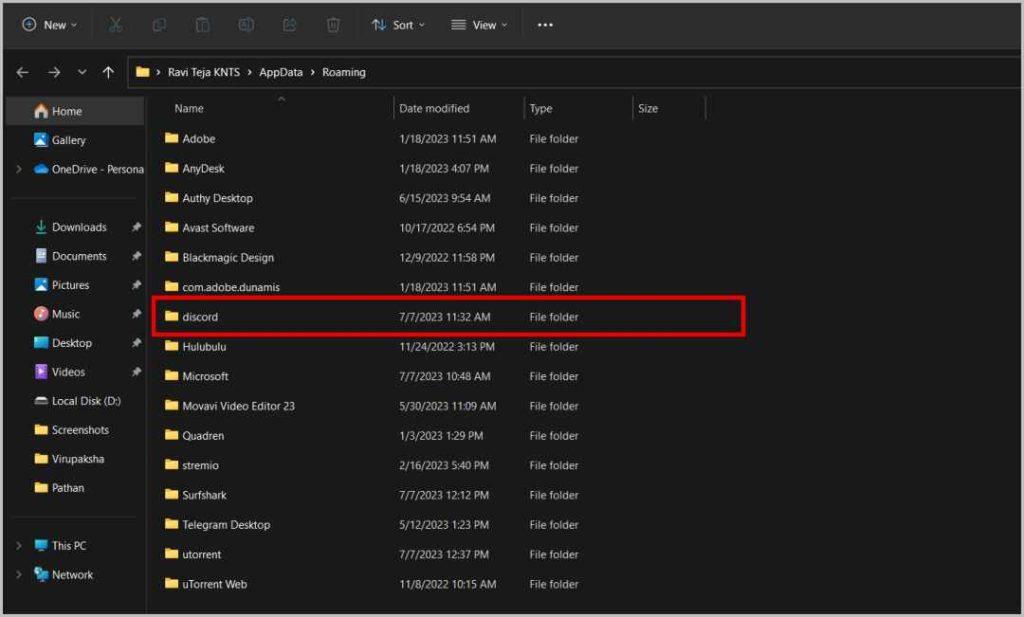Click the Copy icon in toolbar
The image size is (1024, 617).
[x=159, y=25]
